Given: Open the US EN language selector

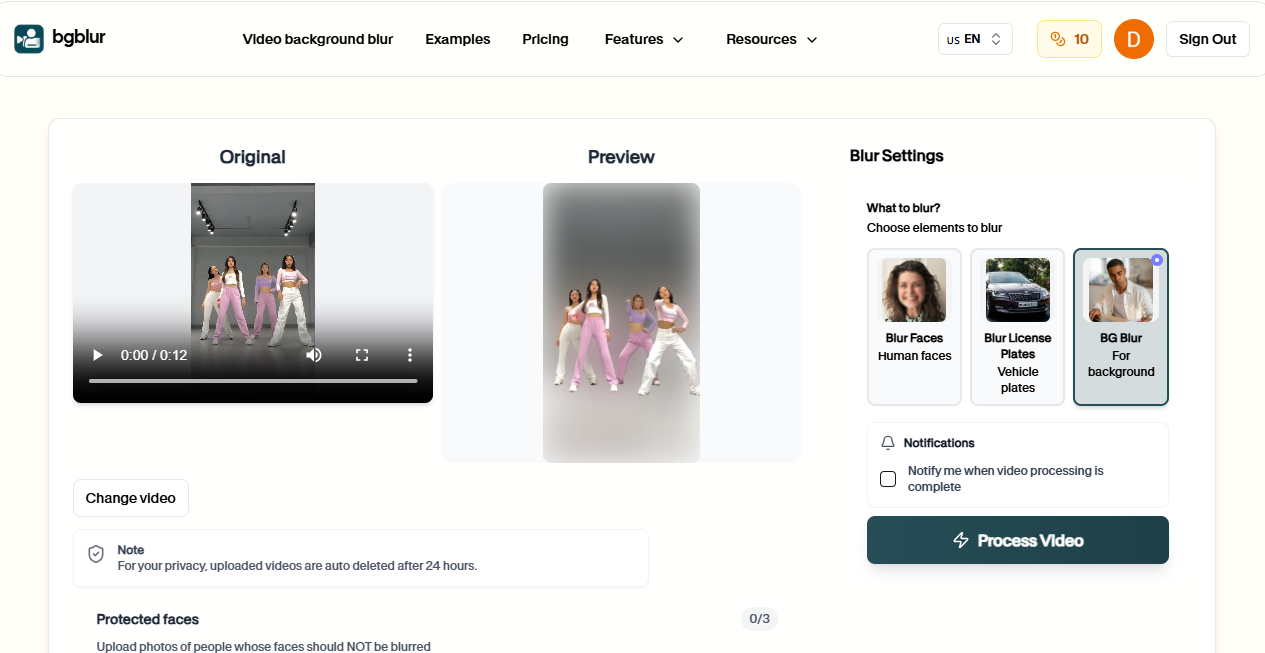Looking at the screenshot, I should click(x=973, y=38).
